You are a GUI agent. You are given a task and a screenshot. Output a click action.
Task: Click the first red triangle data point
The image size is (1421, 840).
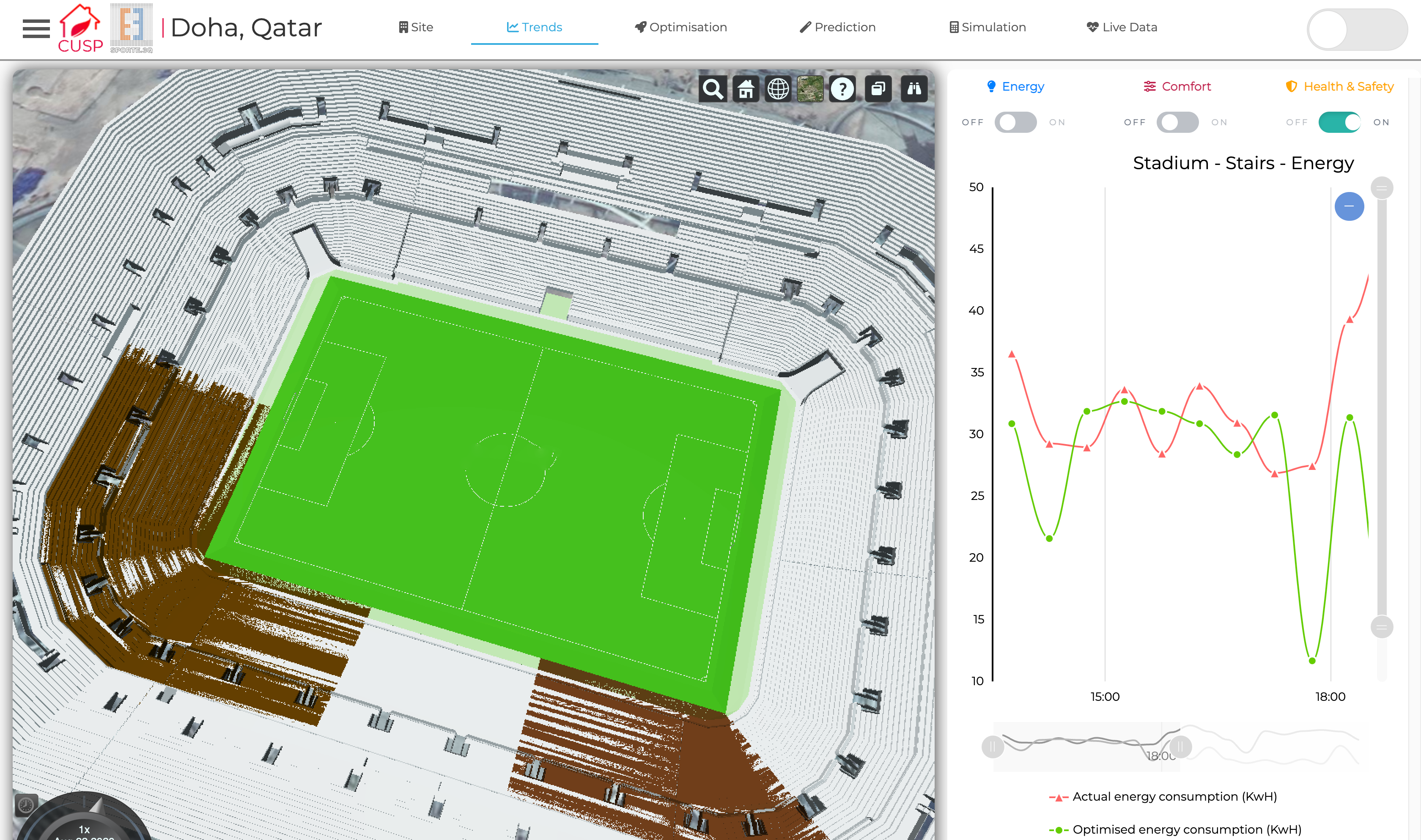tap(1012, 354)
